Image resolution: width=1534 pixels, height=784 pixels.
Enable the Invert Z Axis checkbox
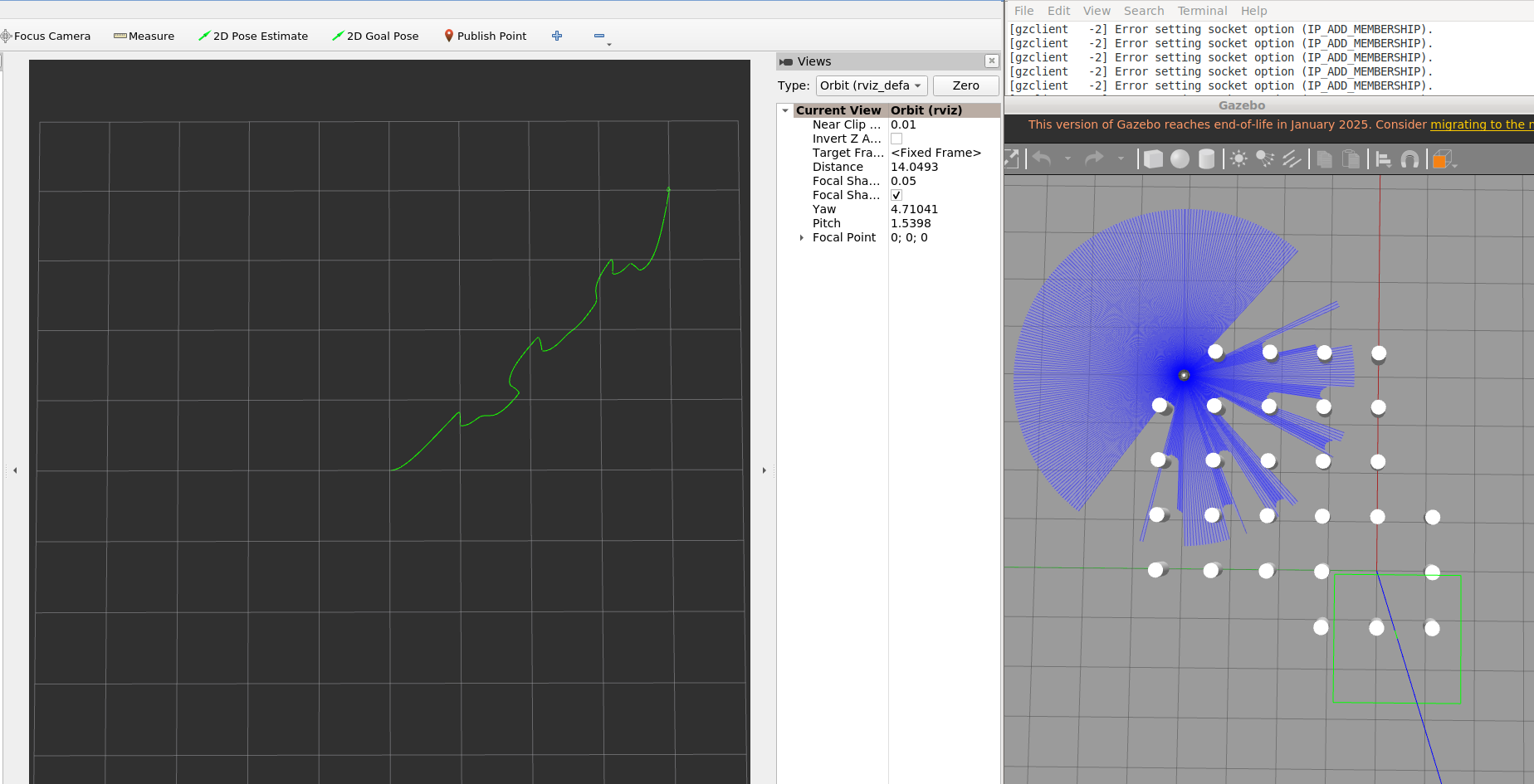896,139
